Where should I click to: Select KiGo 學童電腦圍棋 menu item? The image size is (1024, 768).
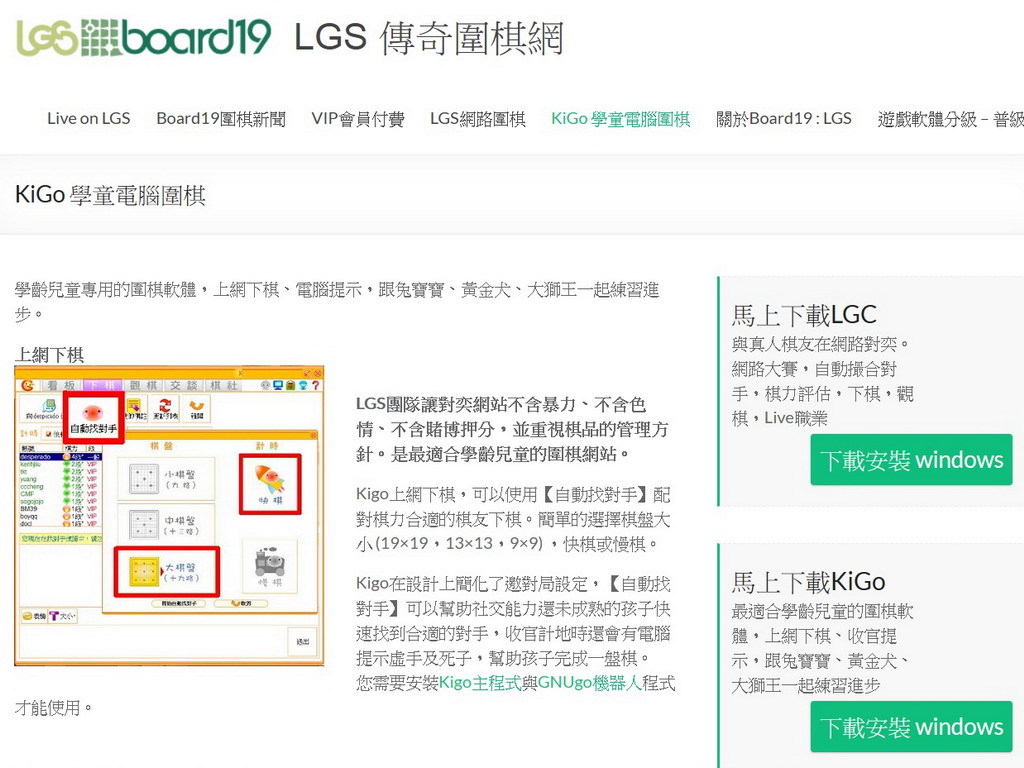pyautogui.click(x=620, y=118)
